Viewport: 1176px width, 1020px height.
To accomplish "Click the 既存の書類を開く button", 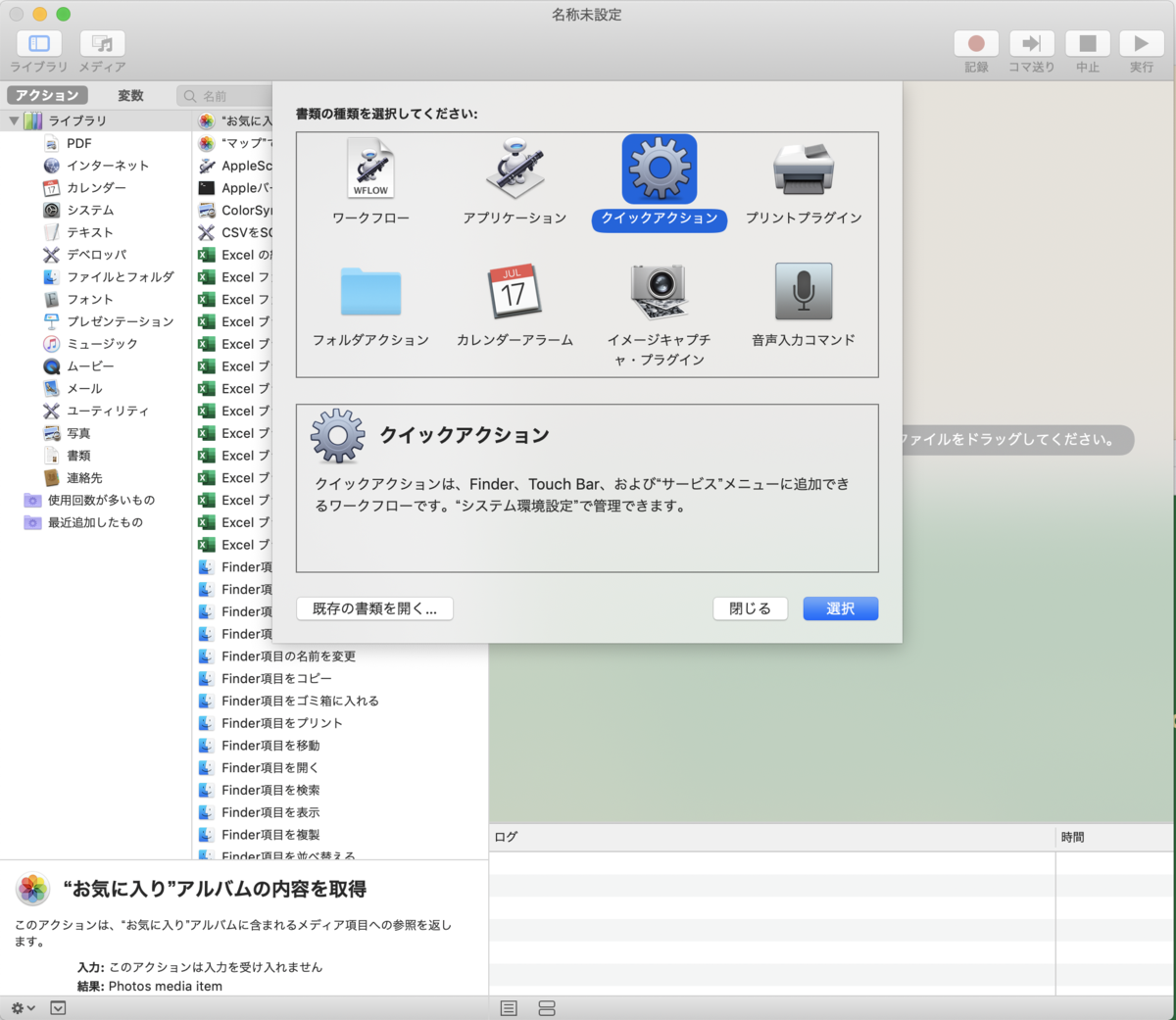I will [x=373, y=608].
